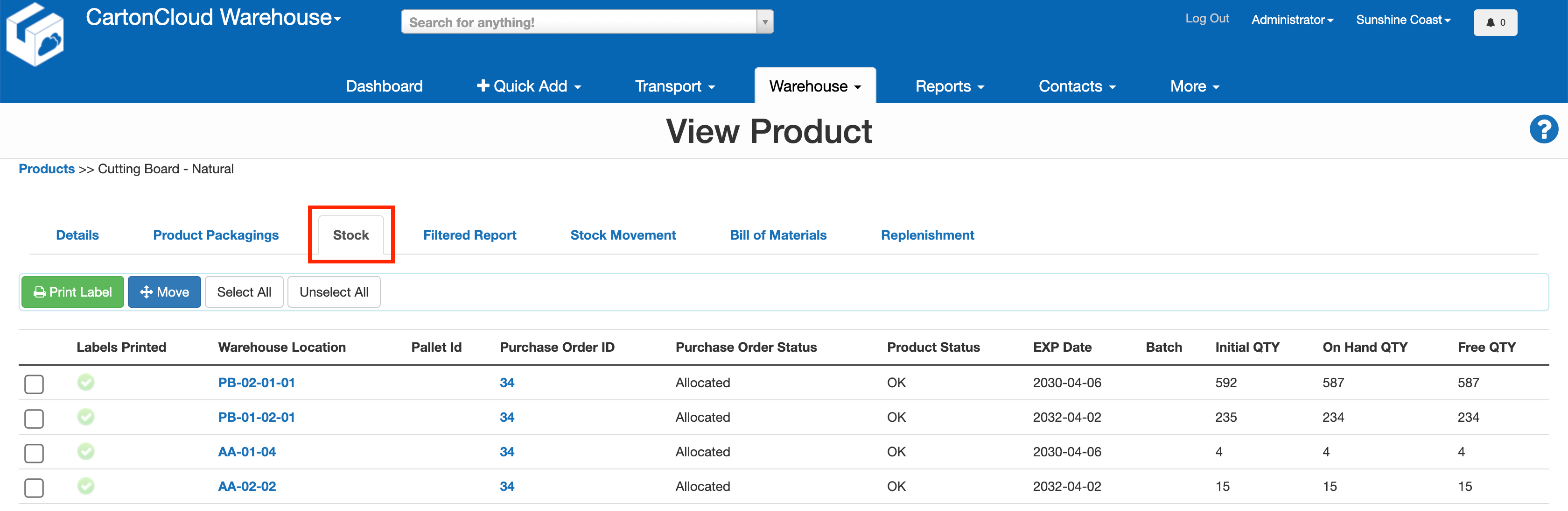Expand the search box dropdown arrow

[x=764, y=22]
